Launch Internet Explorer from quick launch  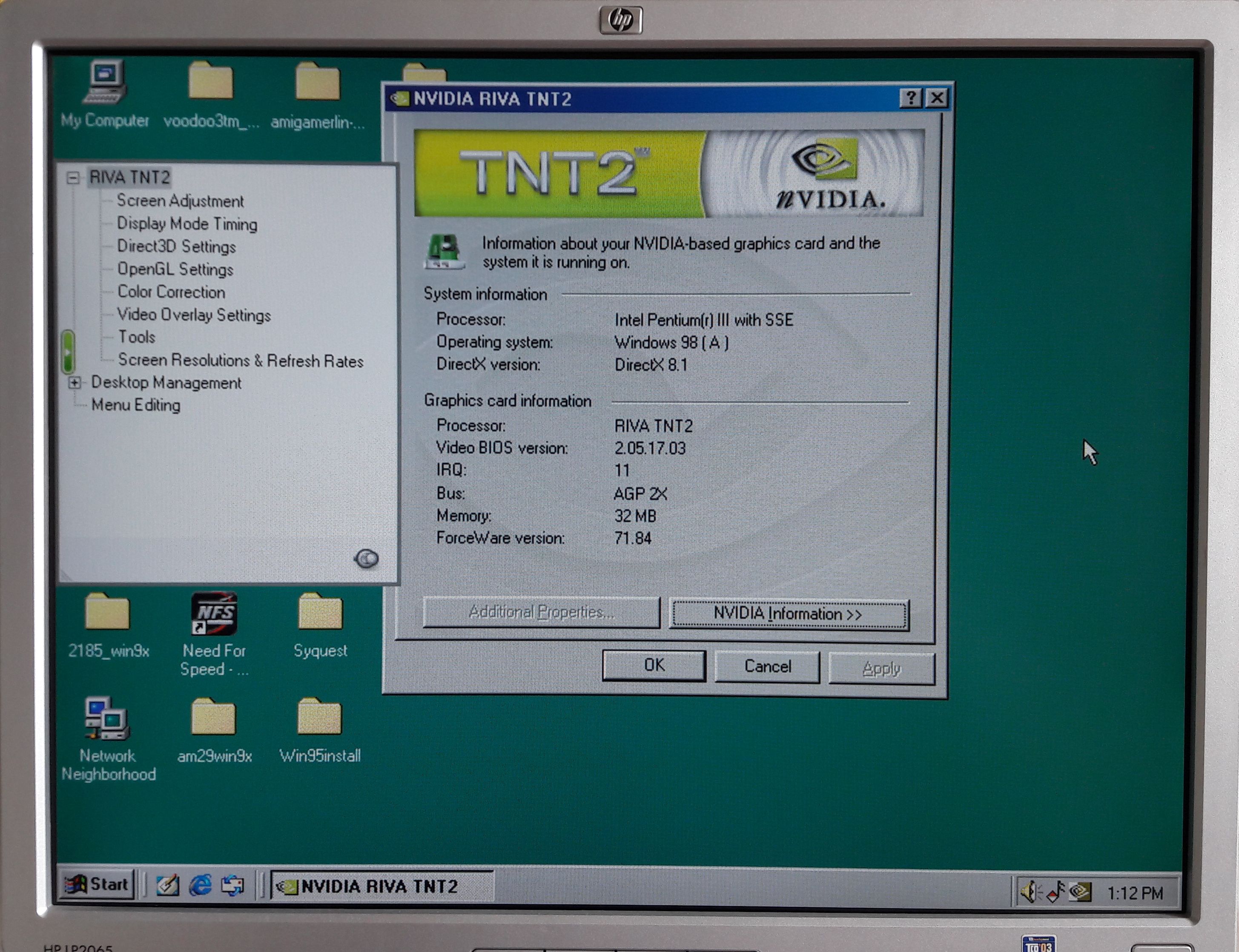(x=200, y=885)
